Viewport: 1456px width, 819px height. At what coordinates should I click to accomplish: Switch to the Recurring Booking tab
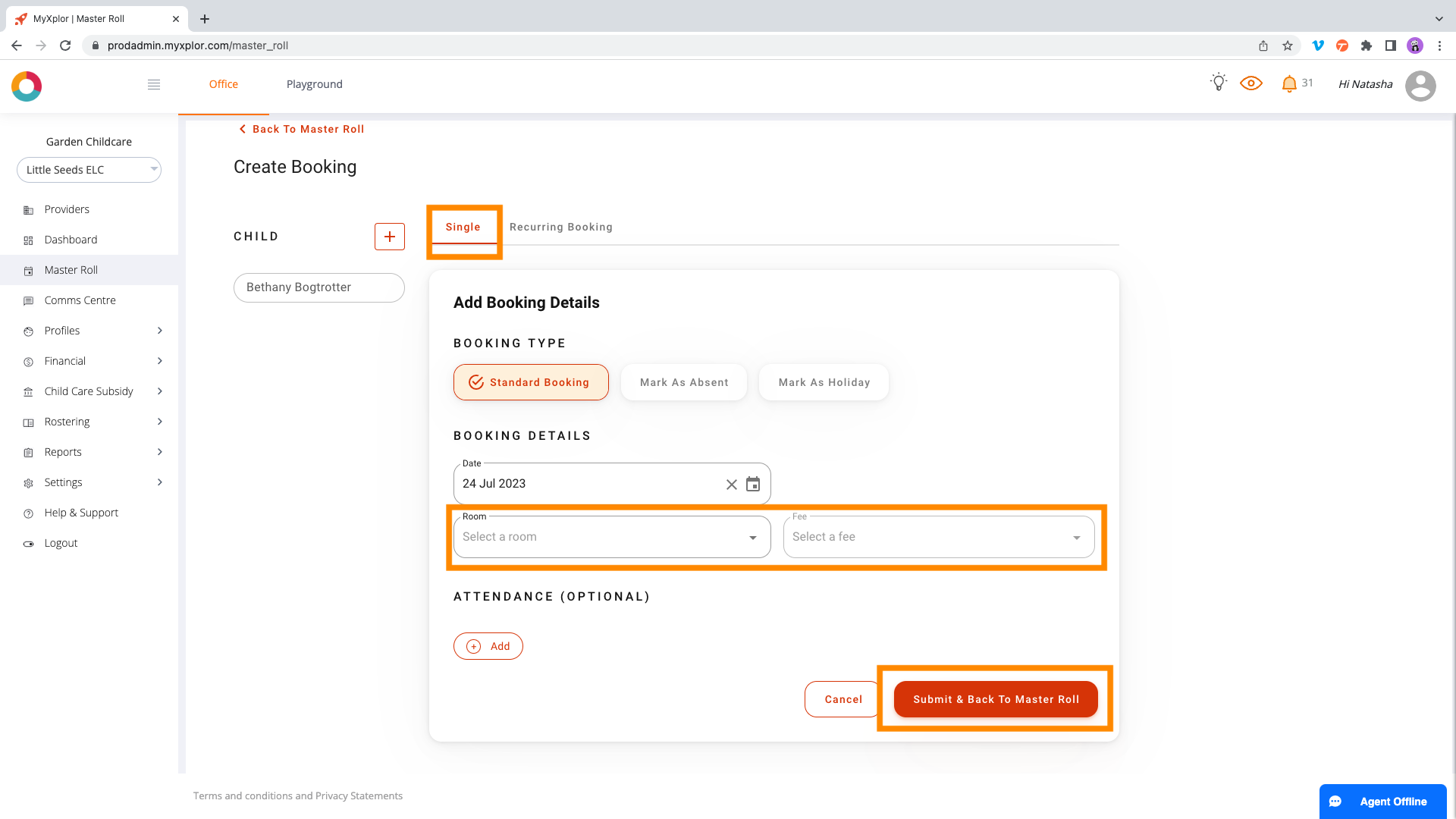point(560,227)
